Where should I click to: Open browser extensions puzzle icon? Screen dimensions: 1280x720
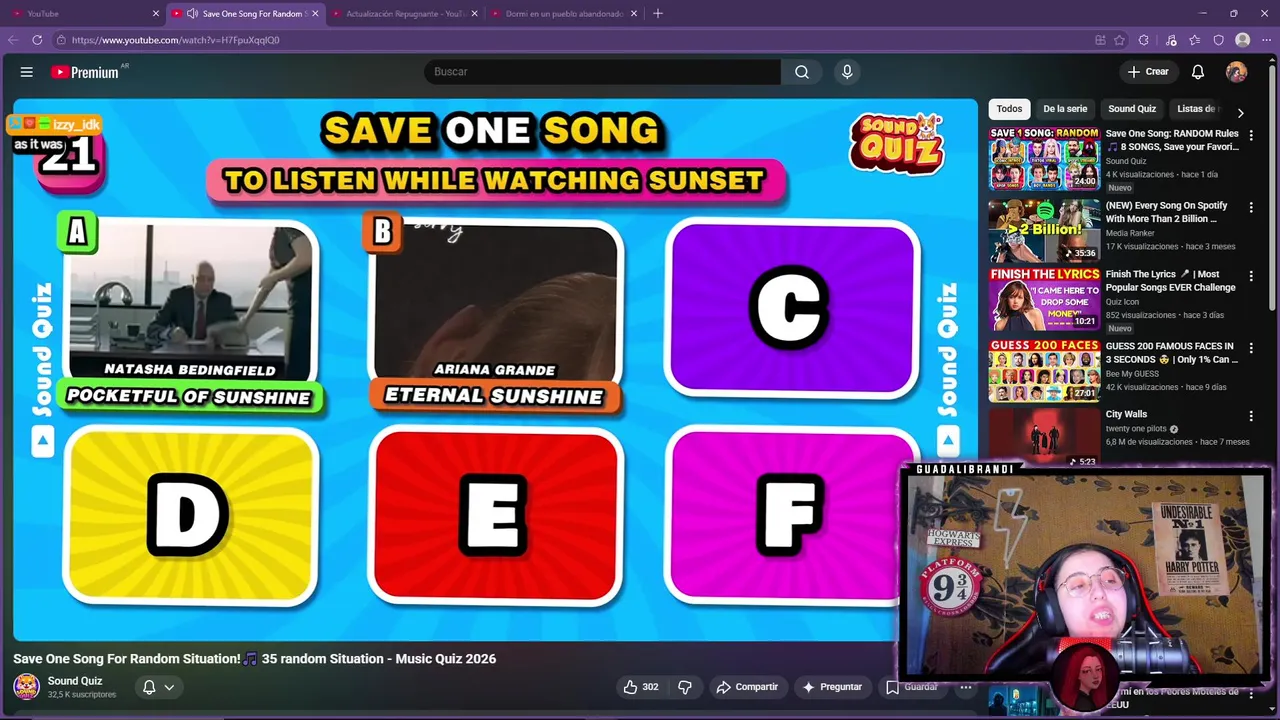pos(1144,40)
